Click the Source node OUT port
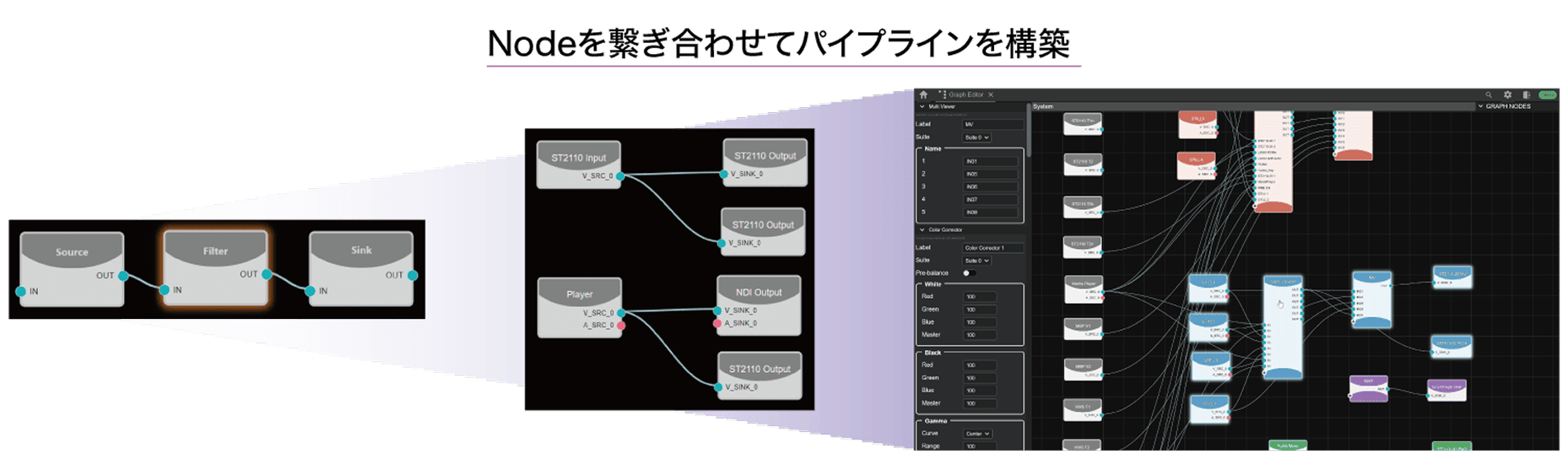 click(123, 276)
